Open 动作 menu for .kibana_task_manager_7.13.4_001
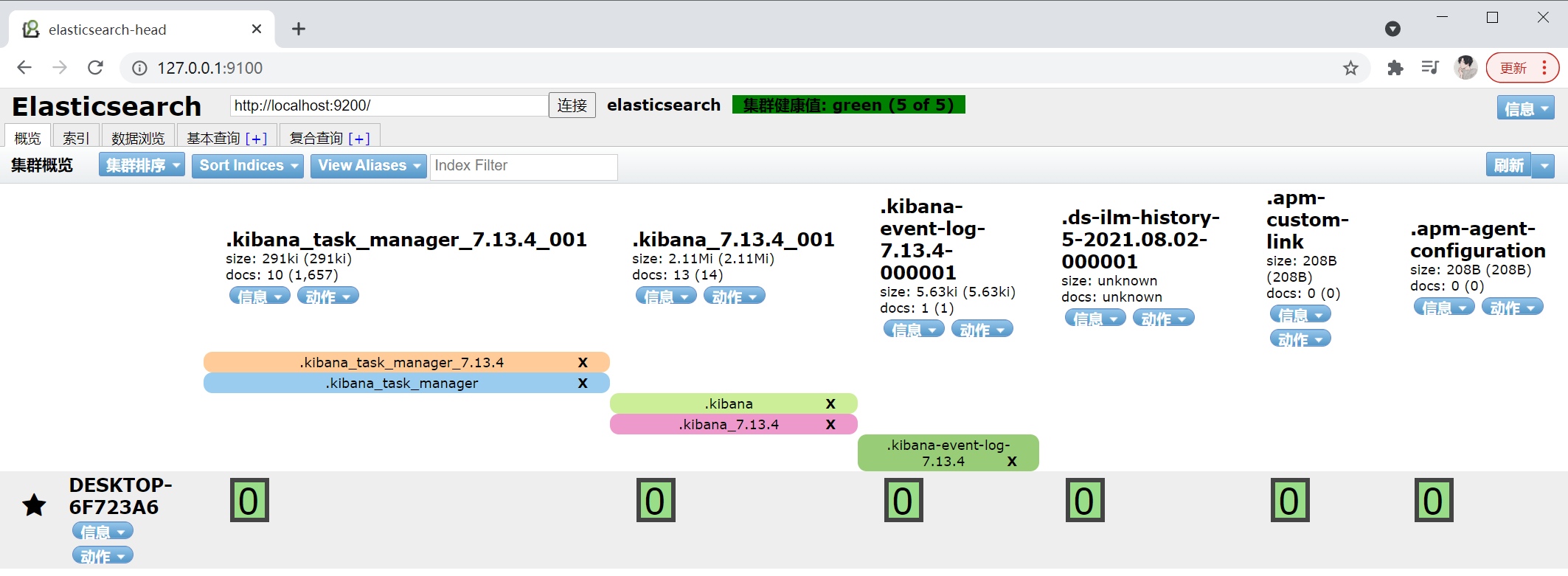 point(328,296)
